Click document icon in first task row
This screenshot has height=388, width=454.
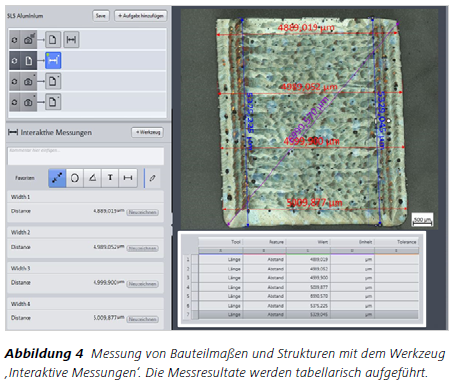(53, 40)
